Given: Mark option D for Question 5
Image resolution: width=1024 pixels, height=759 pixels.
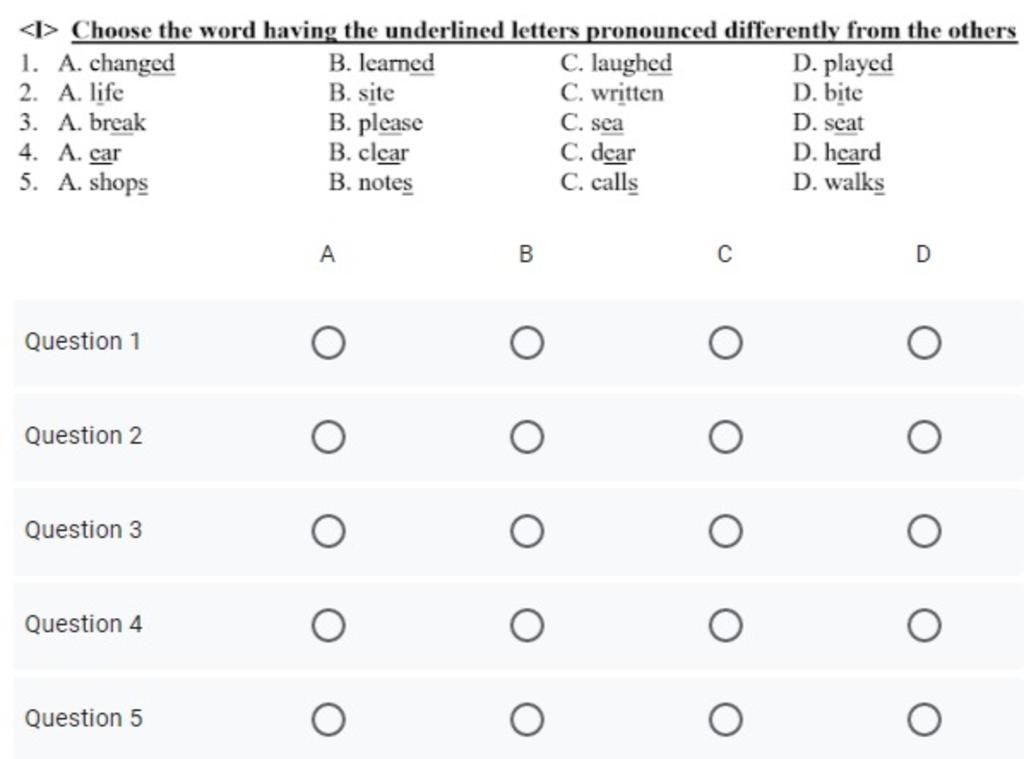Looking at the screenshot, I should tap(923, 719).
